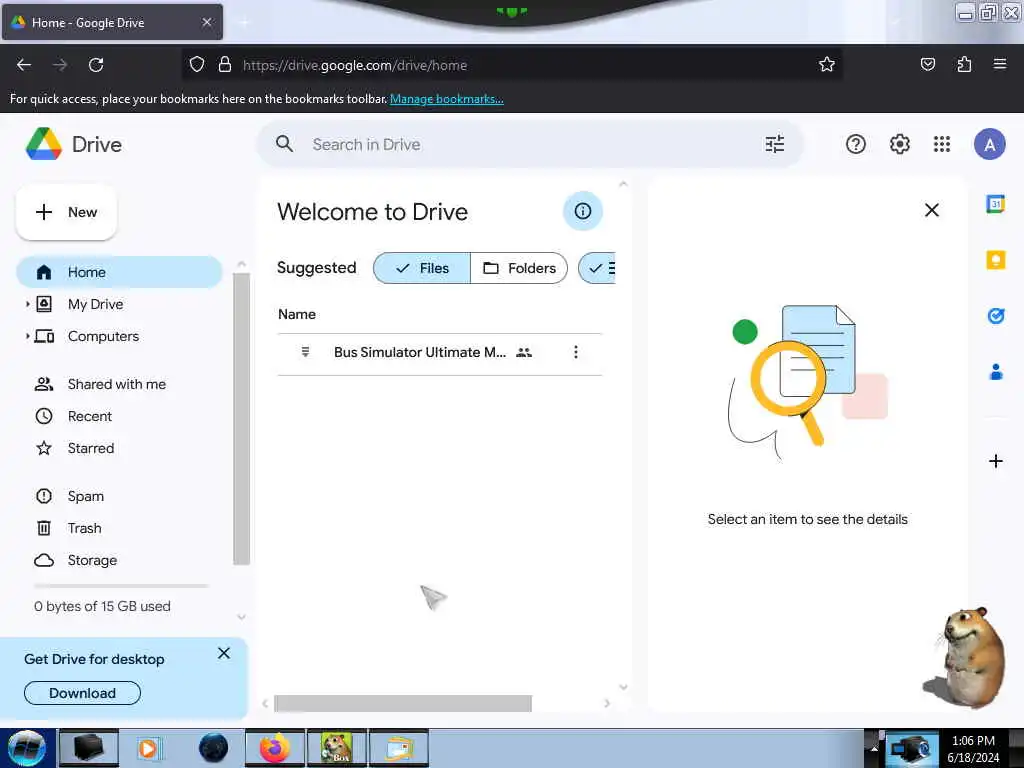The height and width of the screenshot is (768, 1024).
Task: Click the search magnifier icon
Action: (x=284, y=144)
